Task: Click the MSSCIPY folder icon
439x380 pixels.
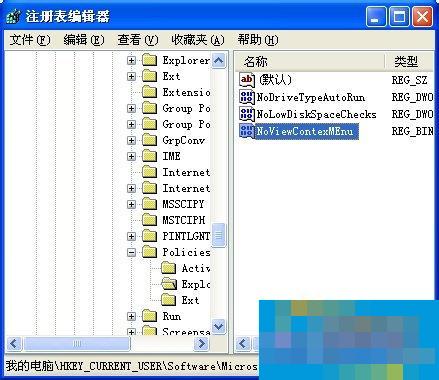Action: [149, 204]
